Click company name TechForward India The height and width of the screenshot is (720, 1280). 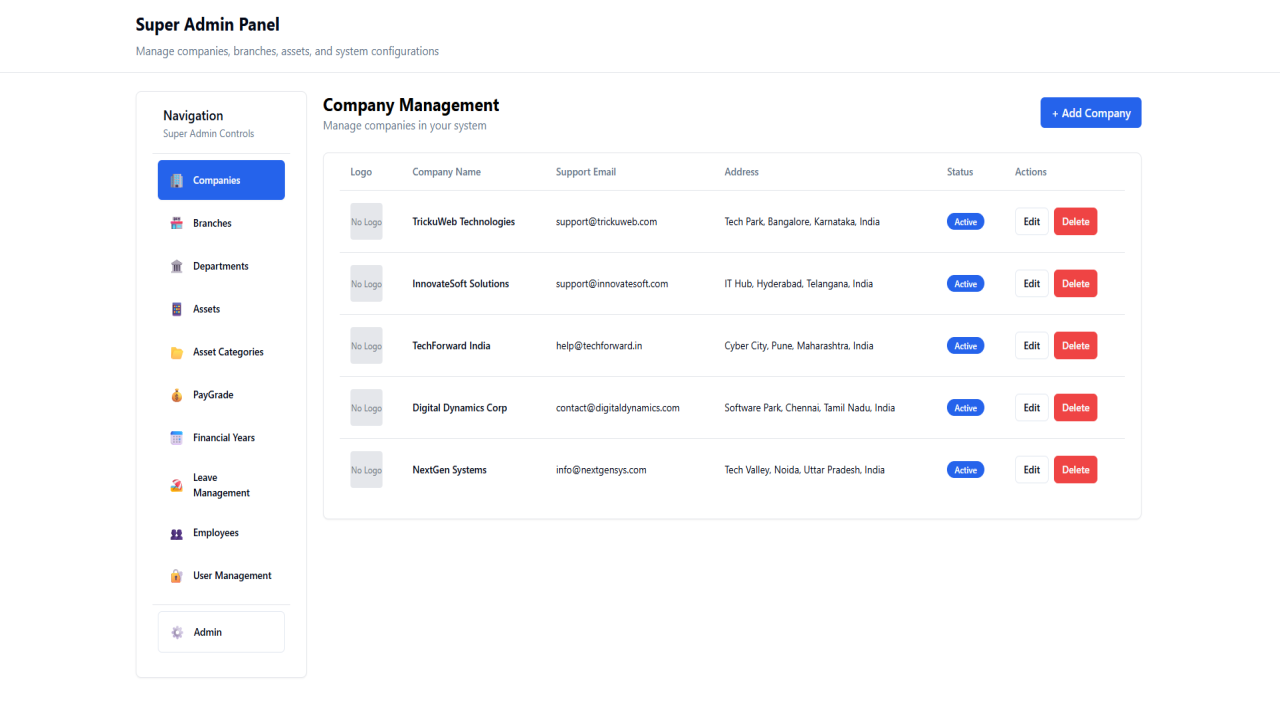(451, 346)
